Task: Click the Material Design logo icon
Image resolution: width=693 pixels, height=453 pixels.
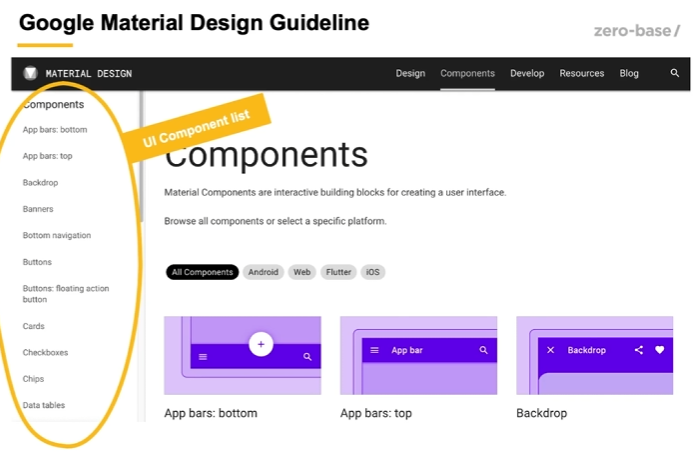Action: (30, 73)
